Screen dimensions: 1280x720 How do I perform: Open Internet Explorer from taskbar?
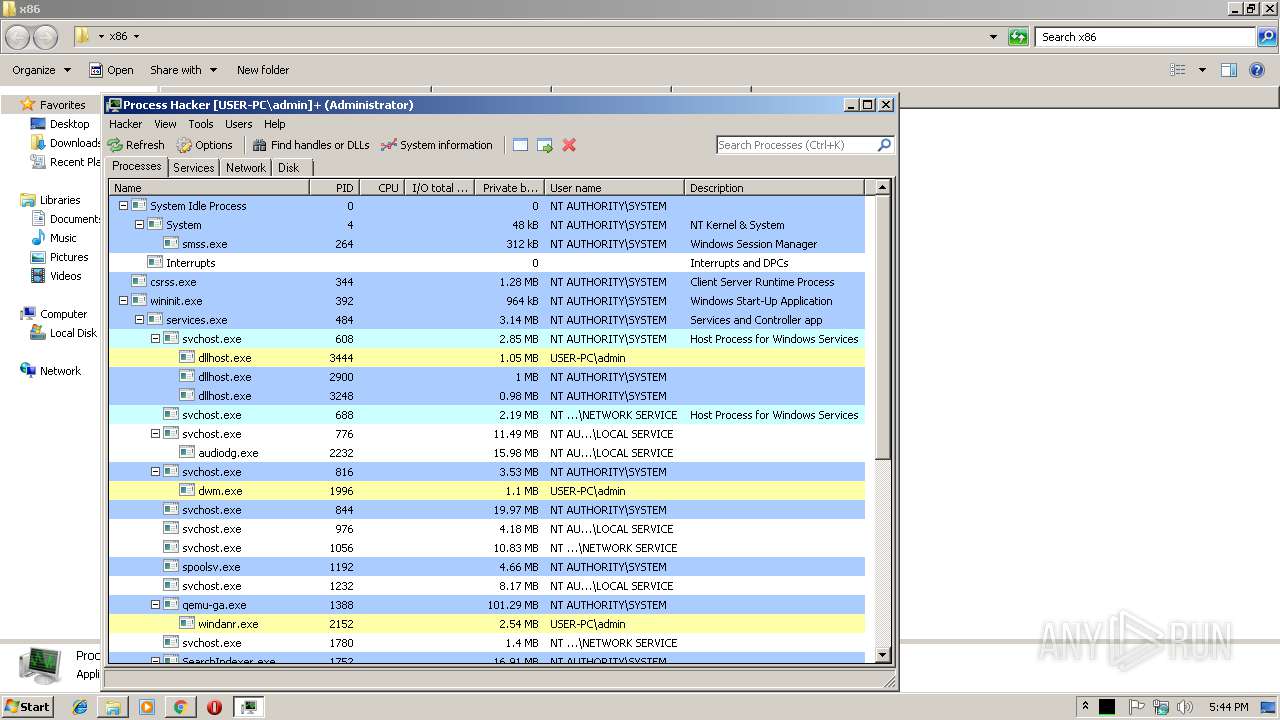tap(80, 707)
